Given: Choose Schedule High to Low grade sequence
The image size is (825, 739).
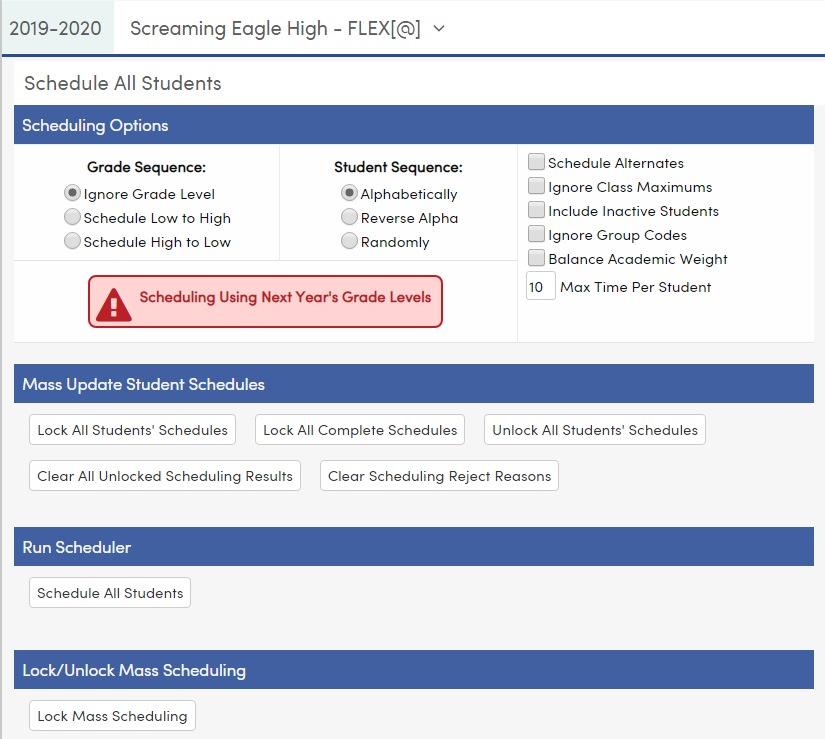Looking at the screenshot, I should (x=71, y=241).
